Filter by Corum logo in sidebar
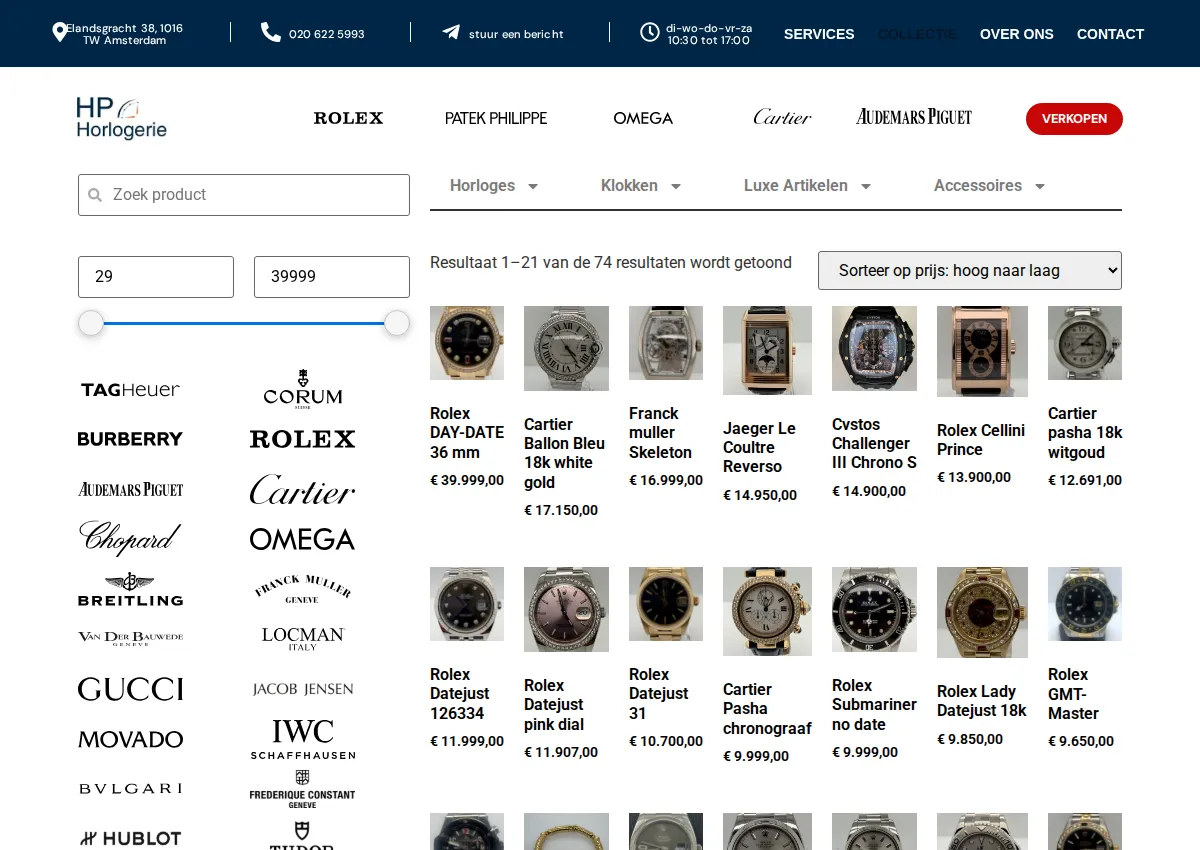Screen dimensions: 1200x850 point(302,389)
